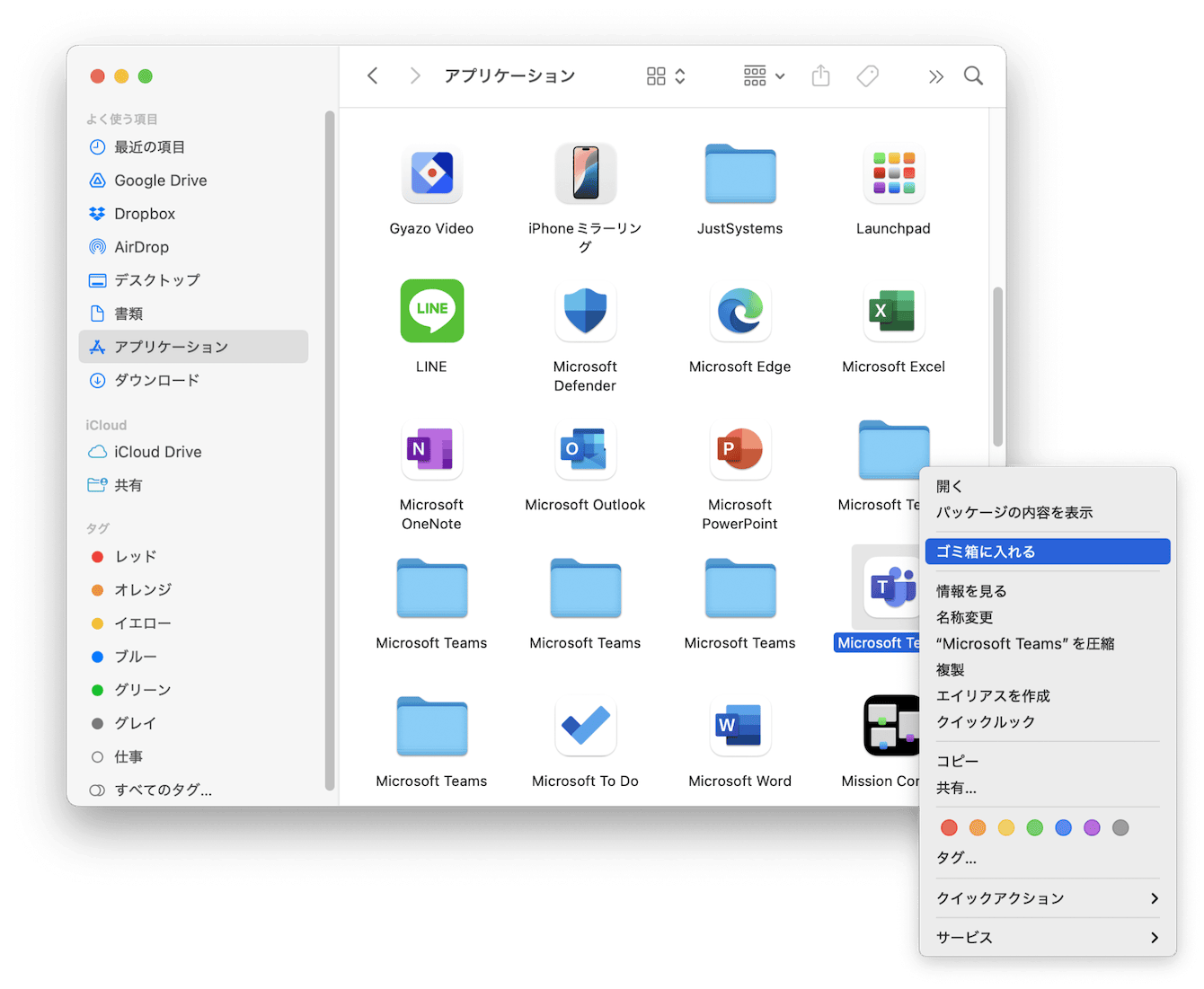Show すべてのタグ… in the sidebar

tap(193, 790)
